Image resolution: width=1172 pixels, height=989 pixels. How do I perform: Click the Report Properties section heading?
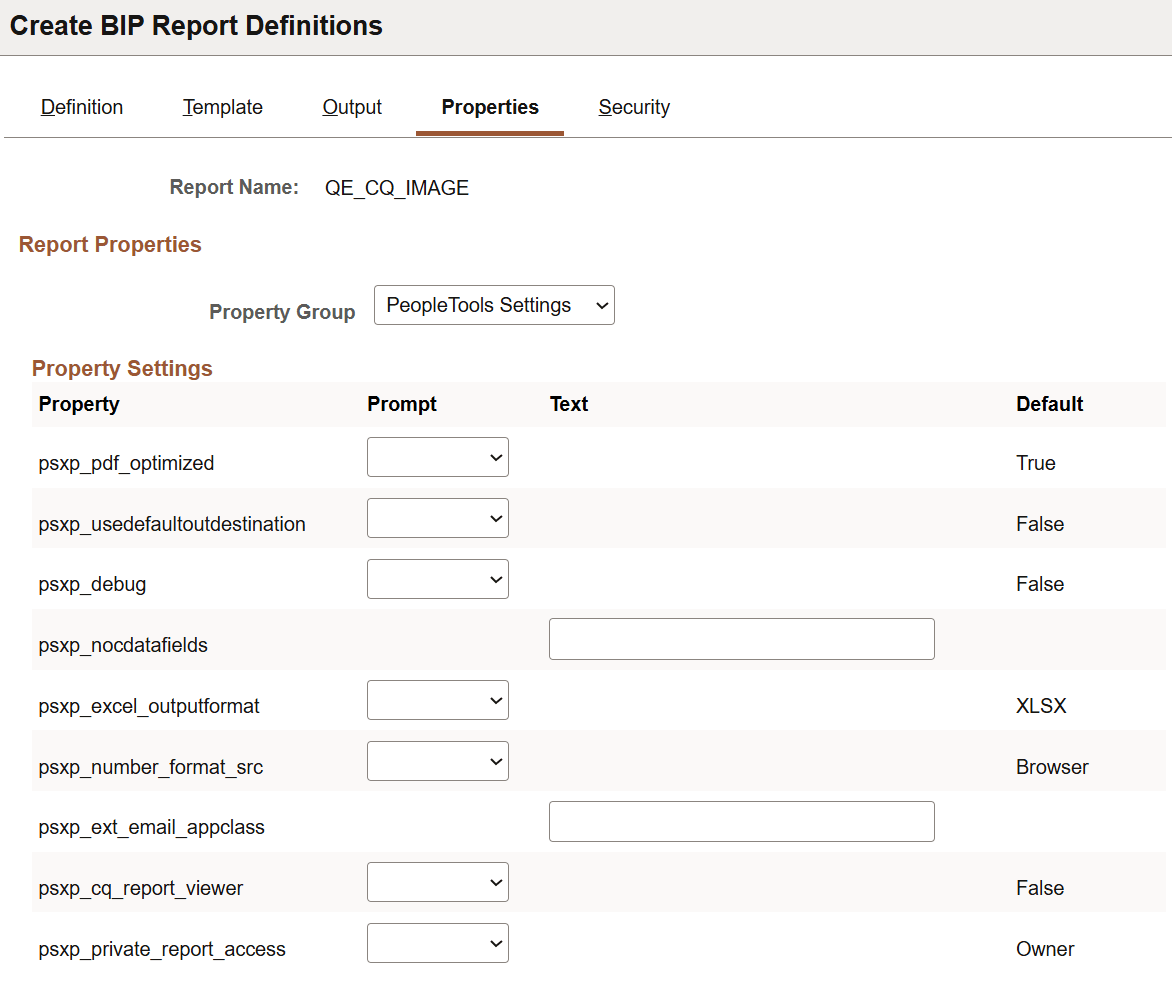point(110,244)
